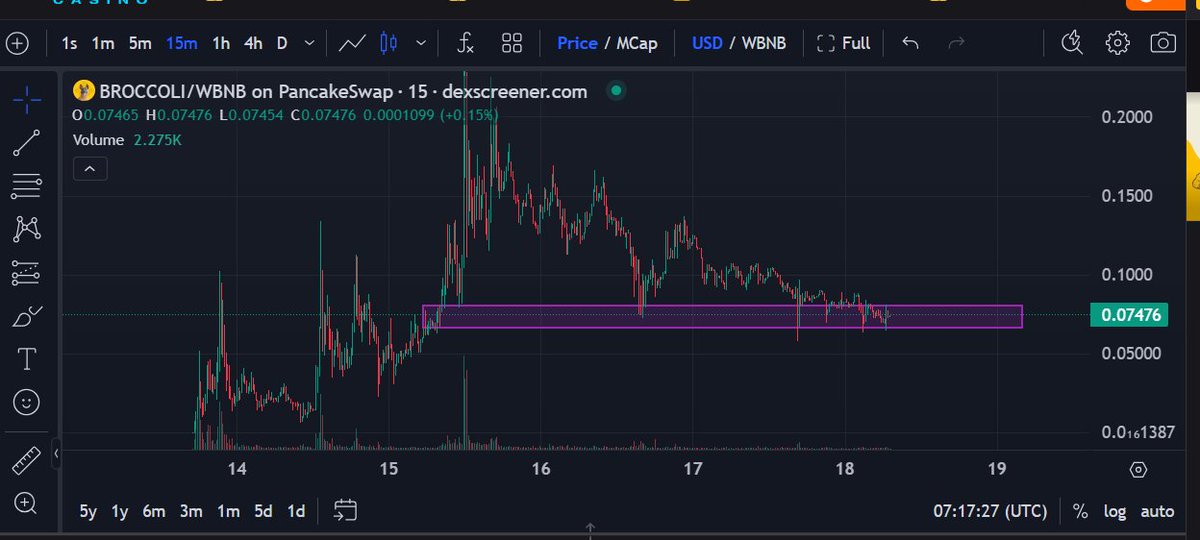
Task: Select the 1m timeframe
Action: (x=103, y=44)
